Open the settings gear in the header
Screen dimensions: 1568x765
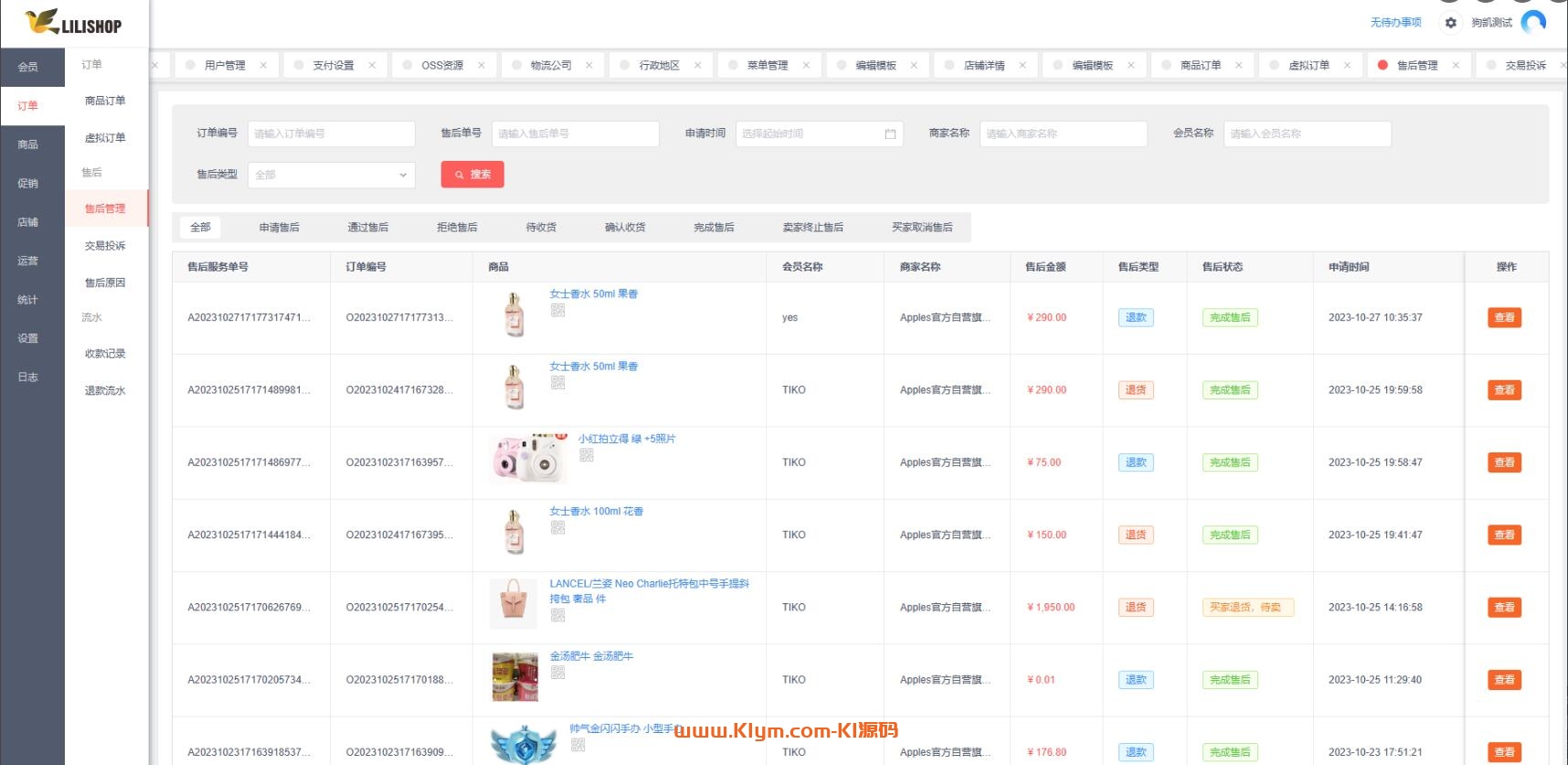(x=1450, y=23)
